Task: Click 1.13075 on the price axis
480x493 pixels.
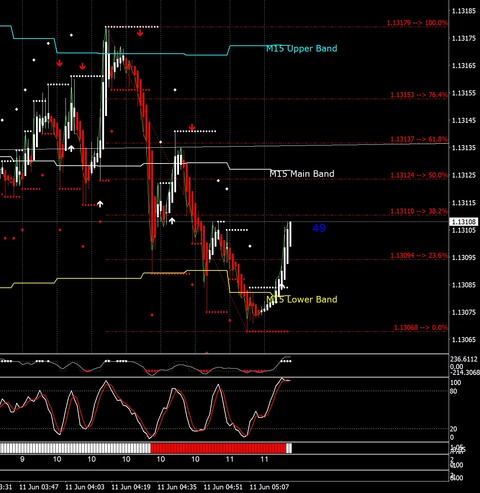Action: tap(464, 312)
